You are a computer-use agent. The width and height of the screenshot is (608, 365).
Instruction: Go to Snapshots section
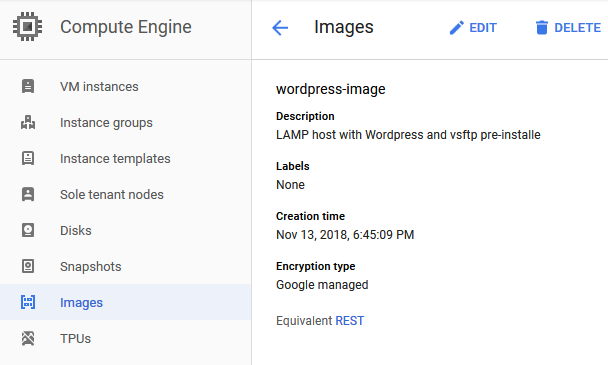tap(126, 266)
